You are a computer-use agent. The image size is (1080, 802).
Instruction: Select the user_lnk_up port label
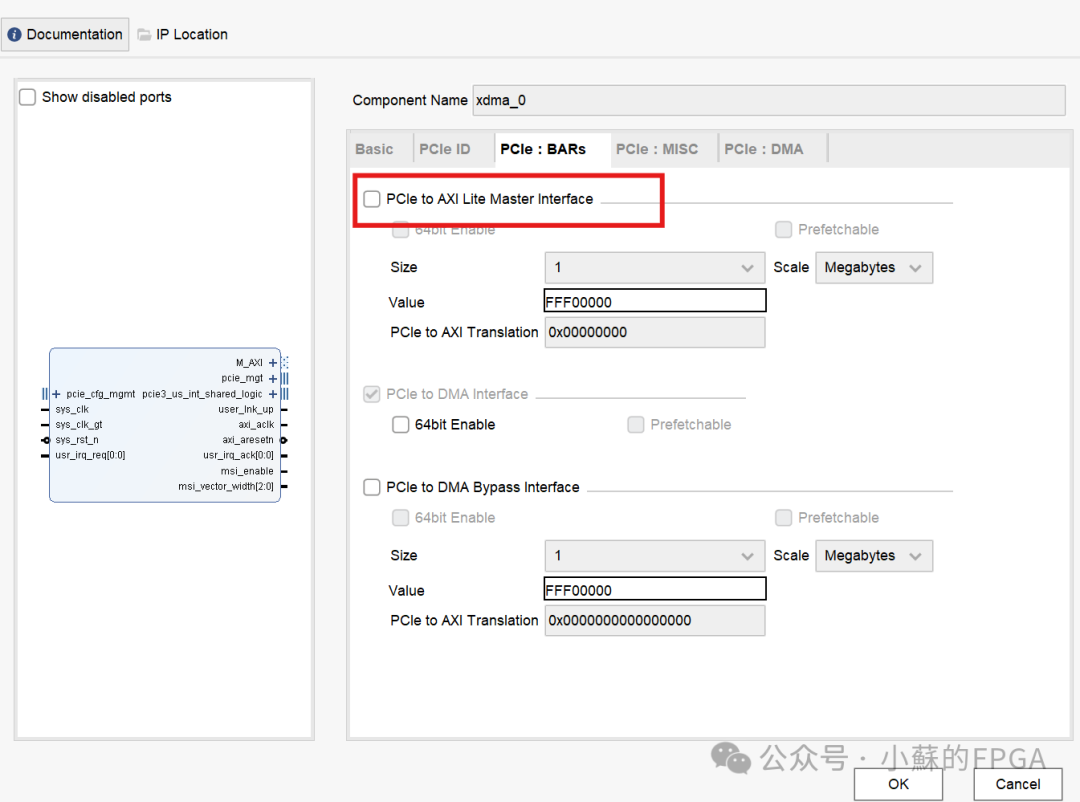246,409
